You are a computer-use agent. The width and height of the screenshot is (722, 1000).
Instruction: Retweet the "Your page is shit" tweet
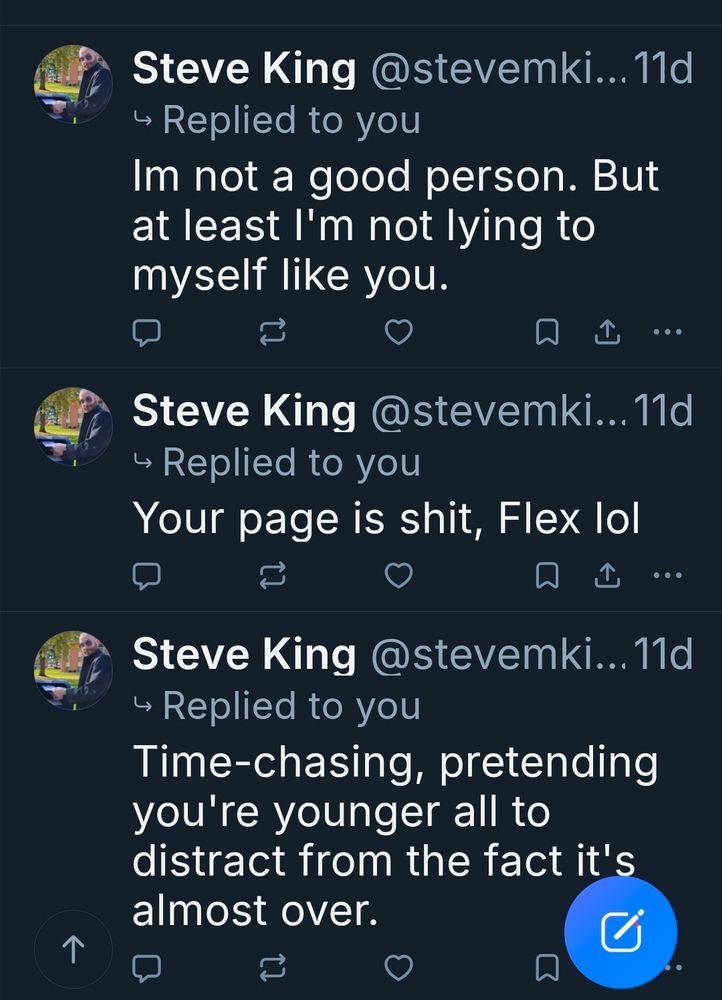pos(272,575)
